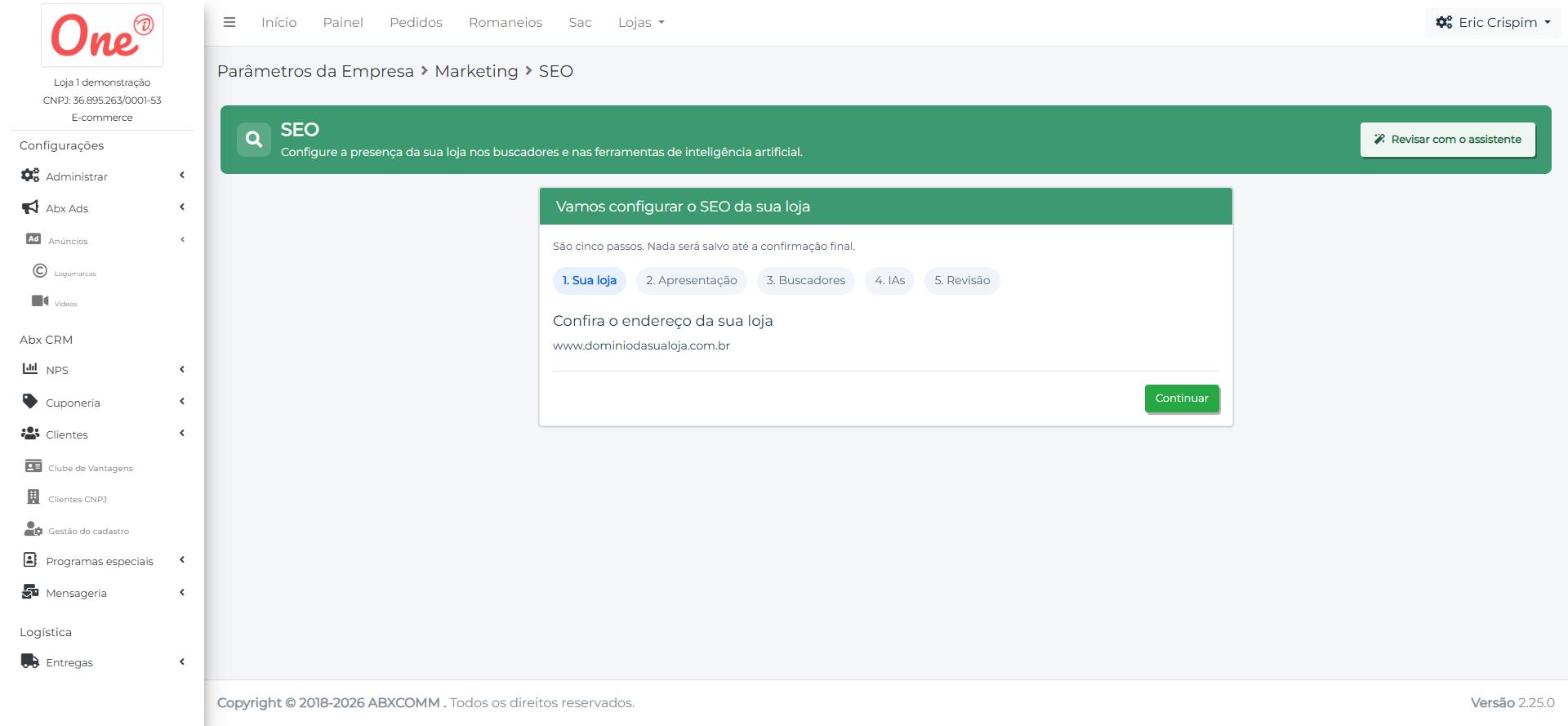
Task: Expand the Entregas submenu chevron
Action: point(182,661)
